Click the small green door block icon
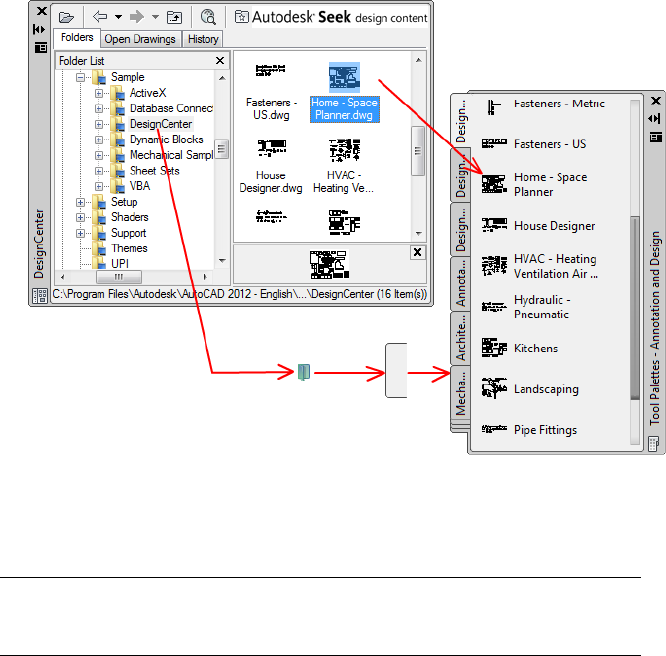The width and height of the screenshot is (666, 656). pos(304,372)
